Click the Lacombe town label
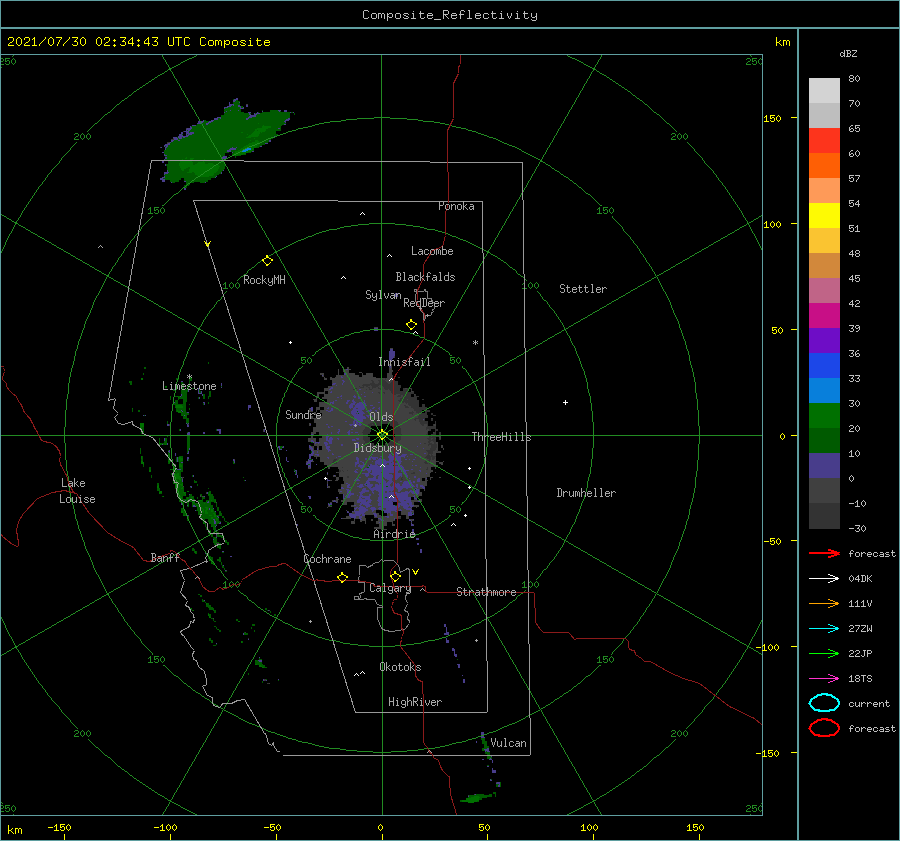900x841 pixels. click(432, 251)
